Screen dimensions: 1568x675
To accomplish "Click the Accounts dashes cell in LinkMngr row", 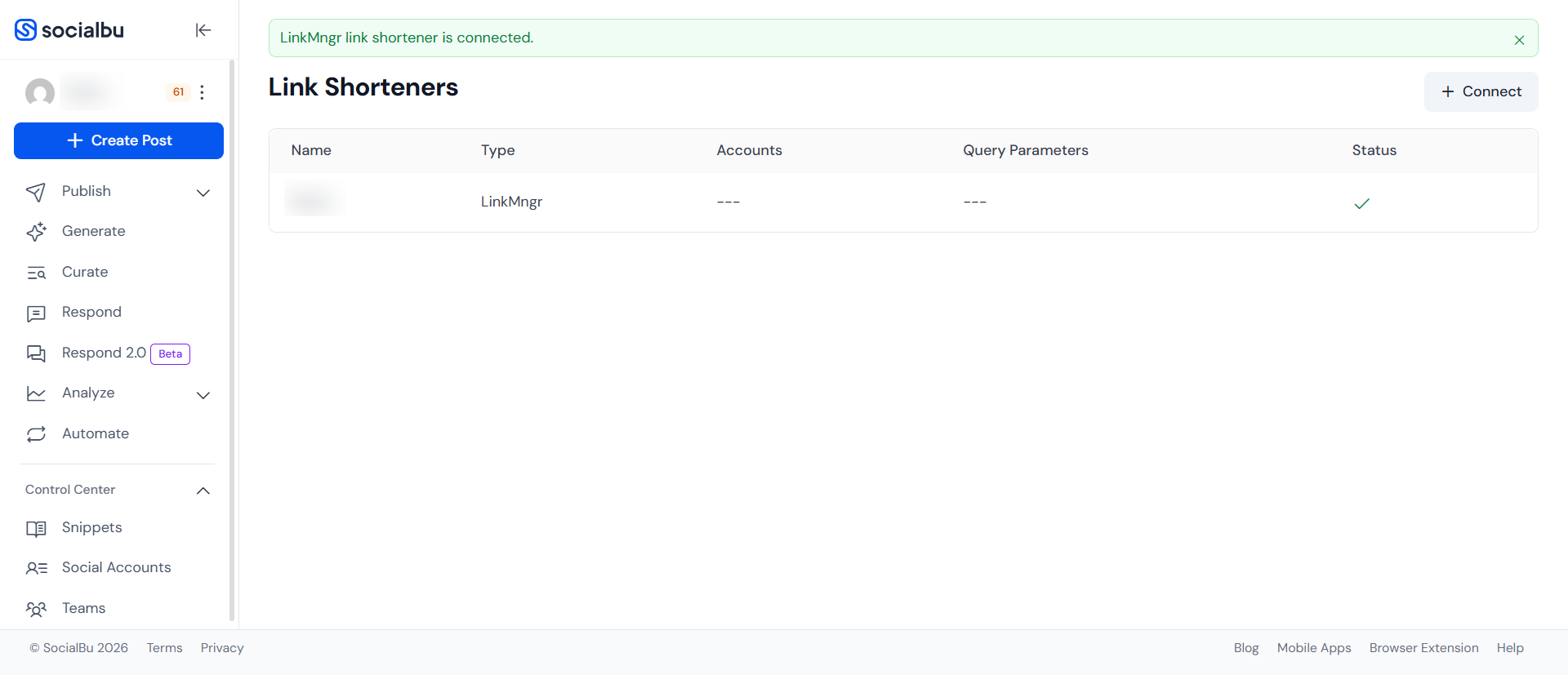I will click(x=728, y=202).
